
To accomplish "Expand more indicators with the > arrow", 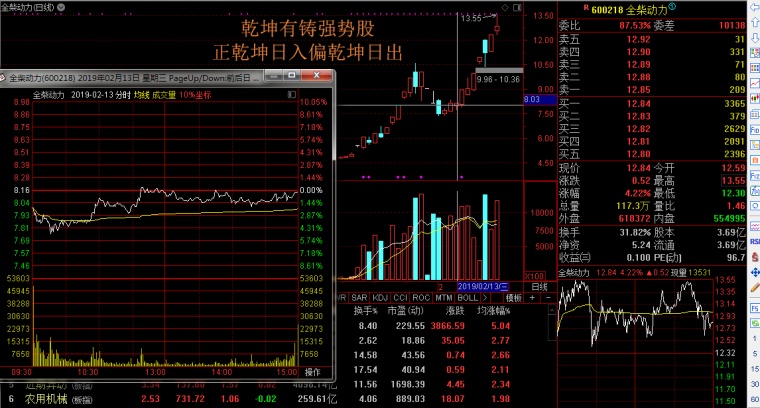I will point(485,298).
